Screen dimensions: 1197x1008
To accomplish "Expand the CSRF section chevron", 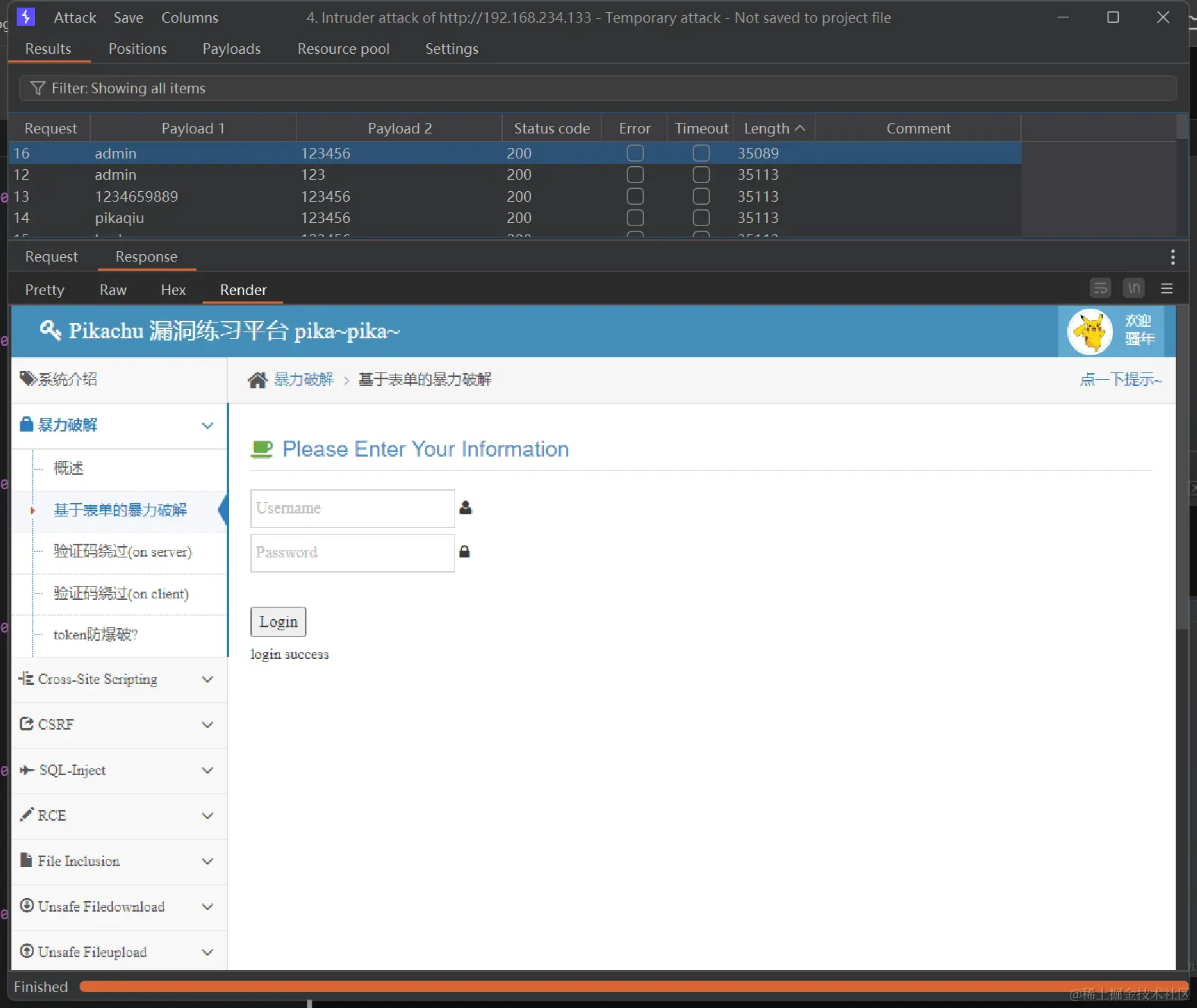I will click(207, 725).
